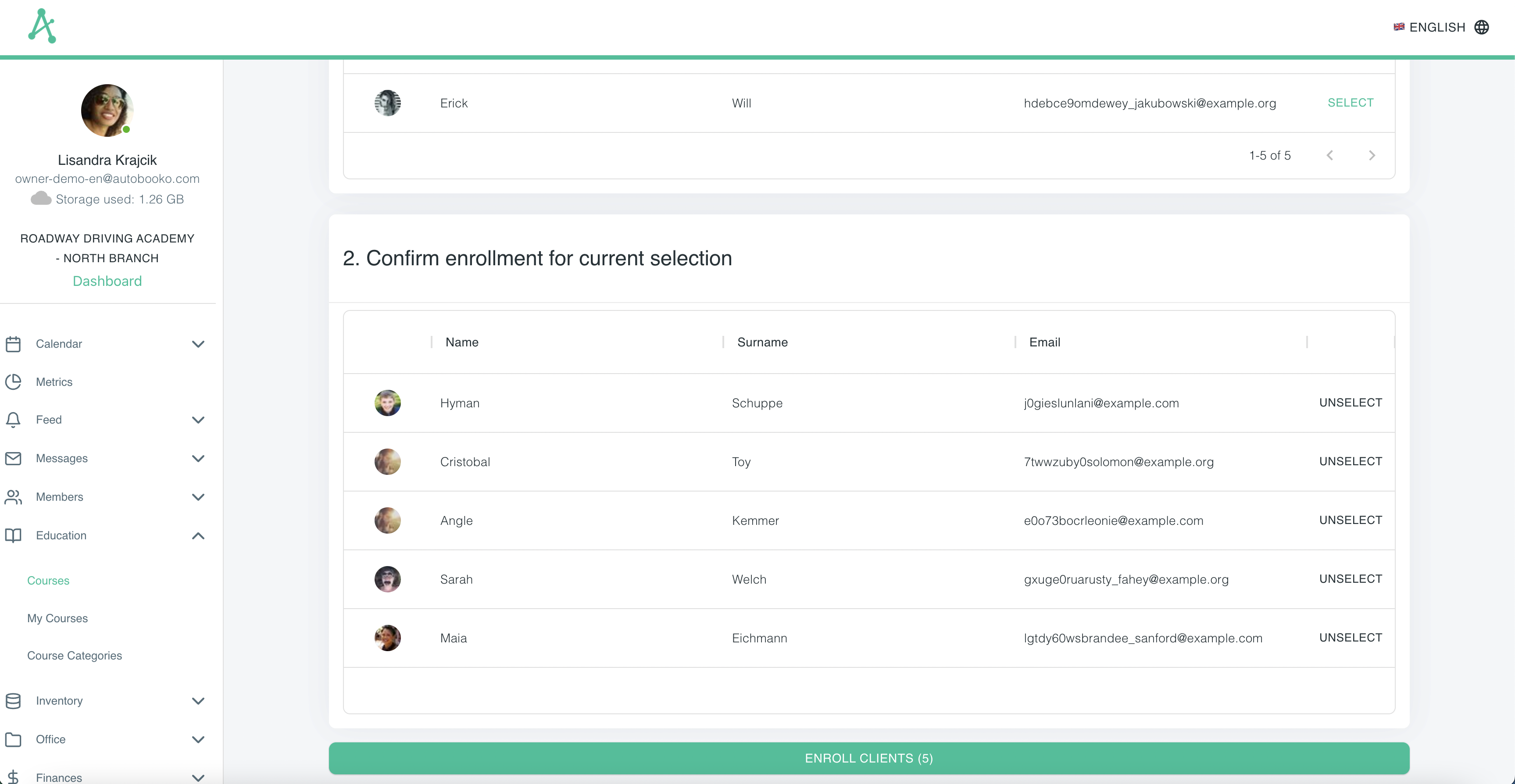This screenshot has width=1515, height=784.
Task: Expand the Calendar menu chevron
Action: tap(198, 344)
